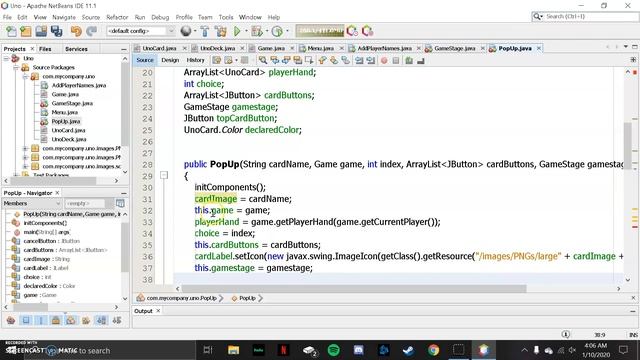Image resolution: width=640 pixels, height=360 pixels.
Task: Toggle Show Fields filter in Navigator
Action: (x=26, y=320)
